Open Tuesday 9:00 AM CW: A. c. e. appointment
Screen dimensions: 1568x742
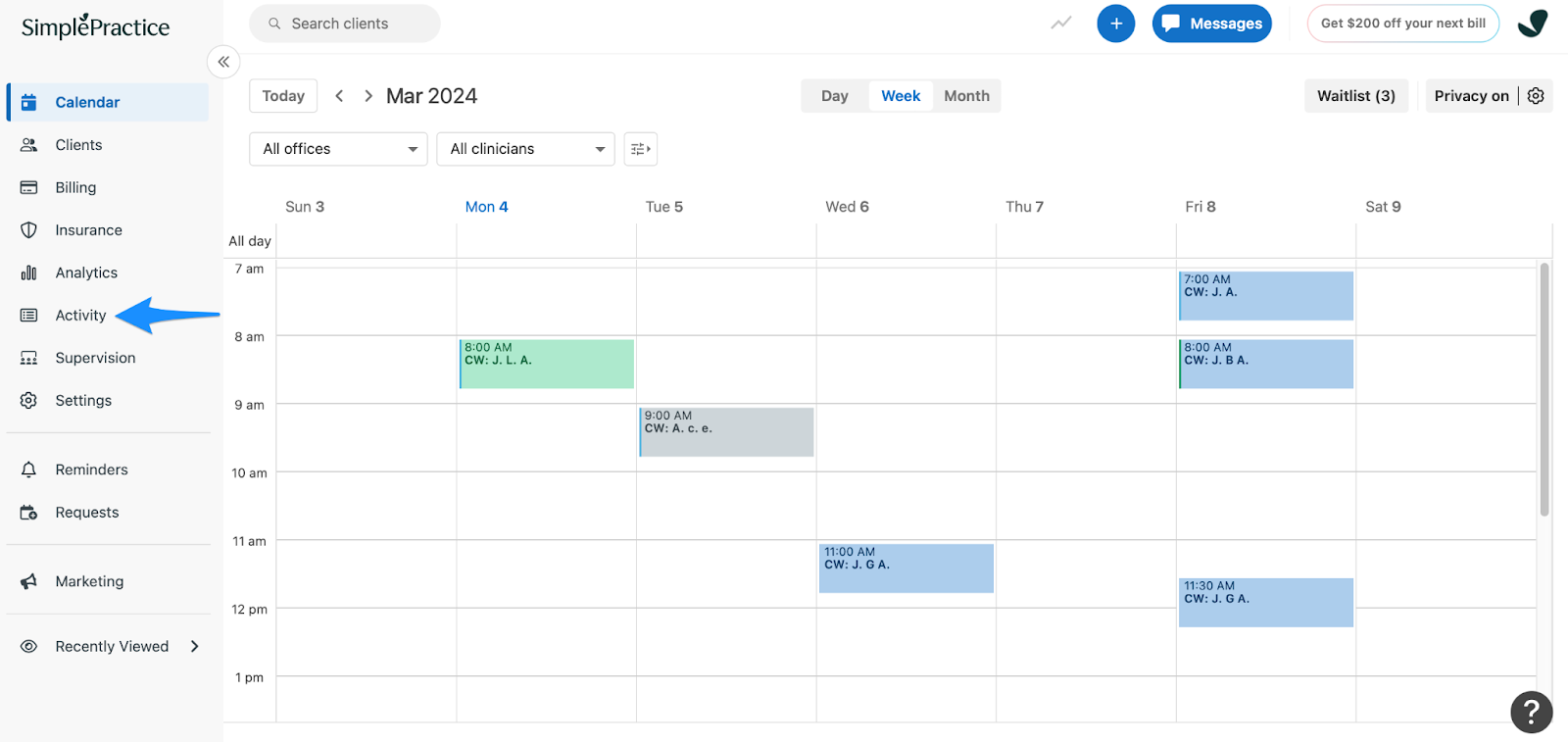click(x=726, y=432)
